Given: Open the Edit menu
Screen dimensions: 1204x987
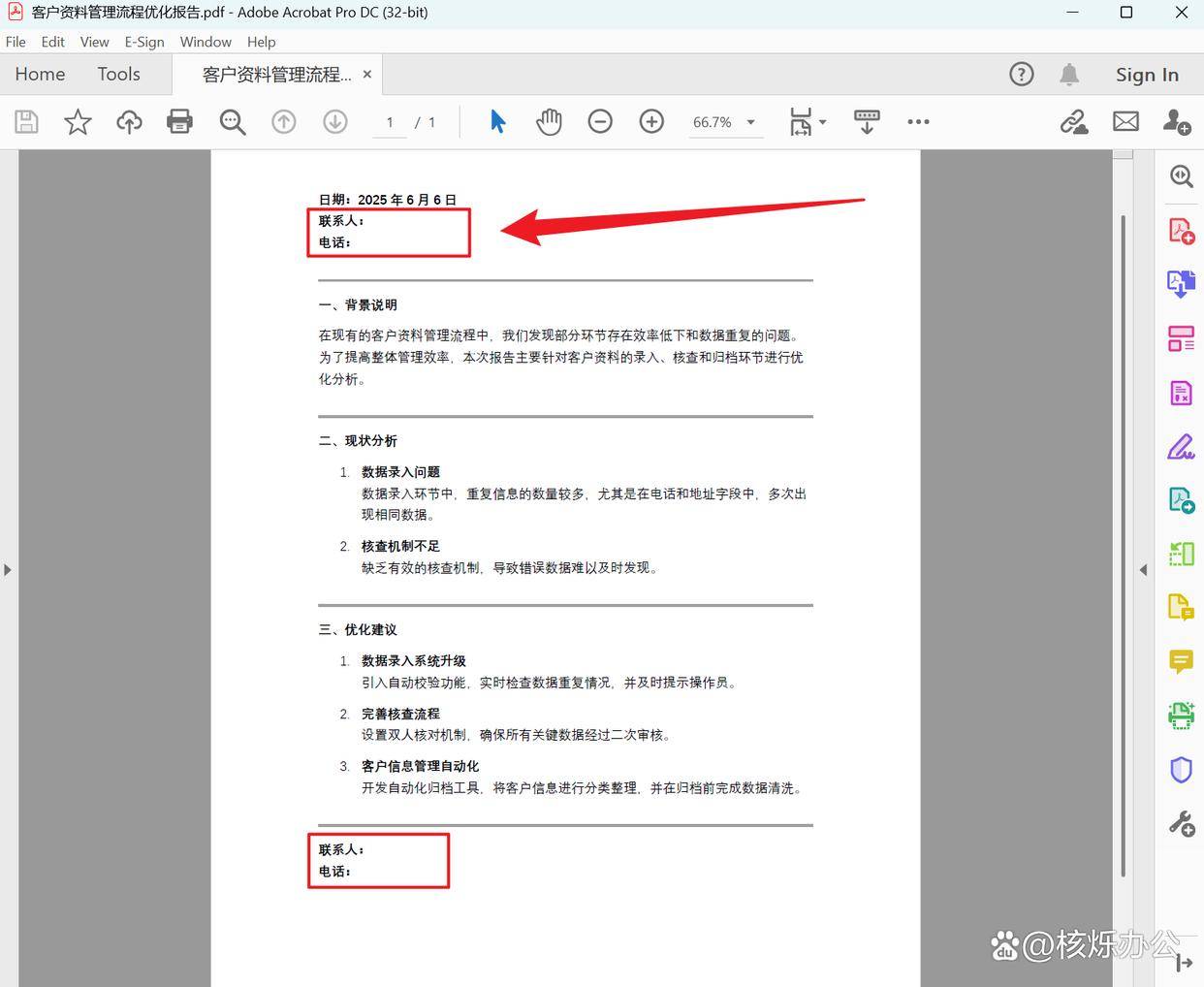Looking at the screenshot, I should [53, 42].
